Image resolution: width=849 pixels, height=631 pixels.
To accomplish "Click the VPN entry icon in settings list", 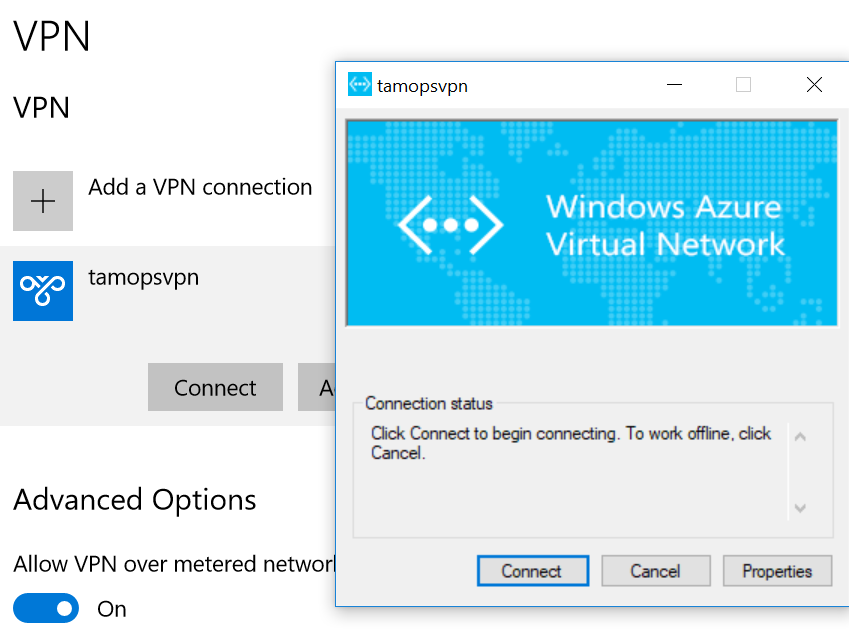I will point(42,291).
